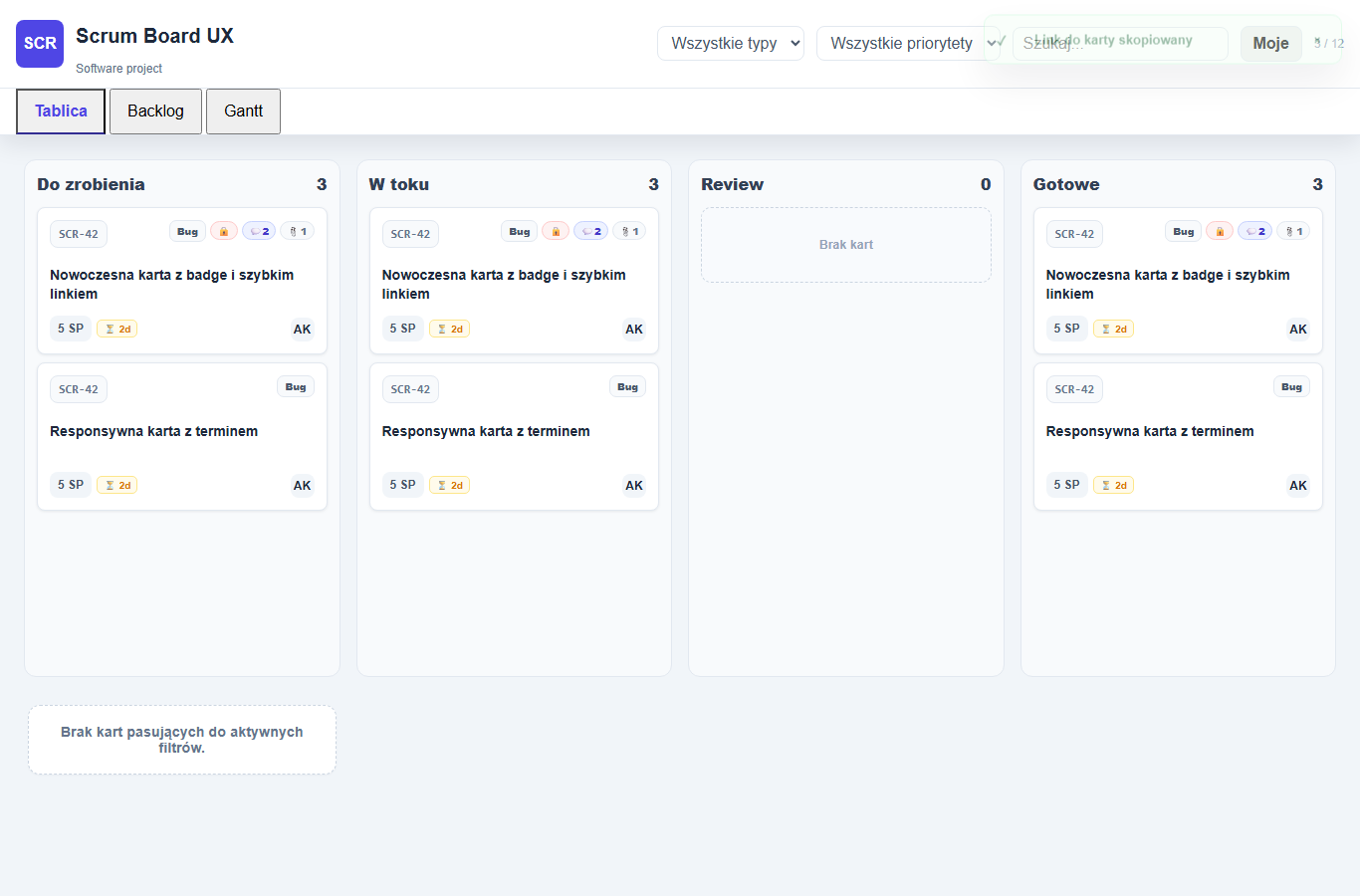Click Bug badge on Nowoczesna karta in Do zrobienia
Viewport: 1360px width, 896px height.
[188, 231]
